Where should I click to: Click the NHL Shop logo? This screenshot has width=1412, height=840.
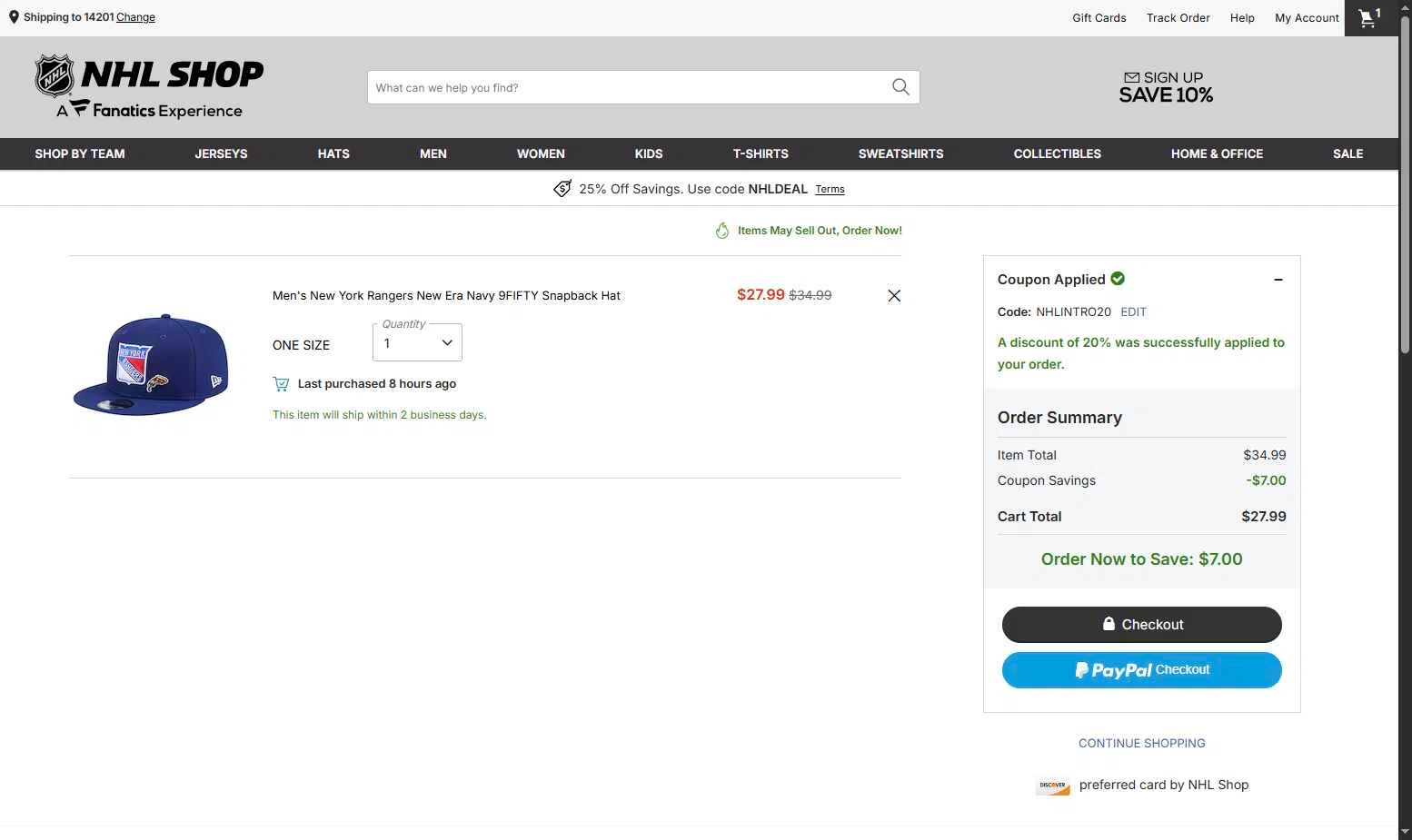149,86
